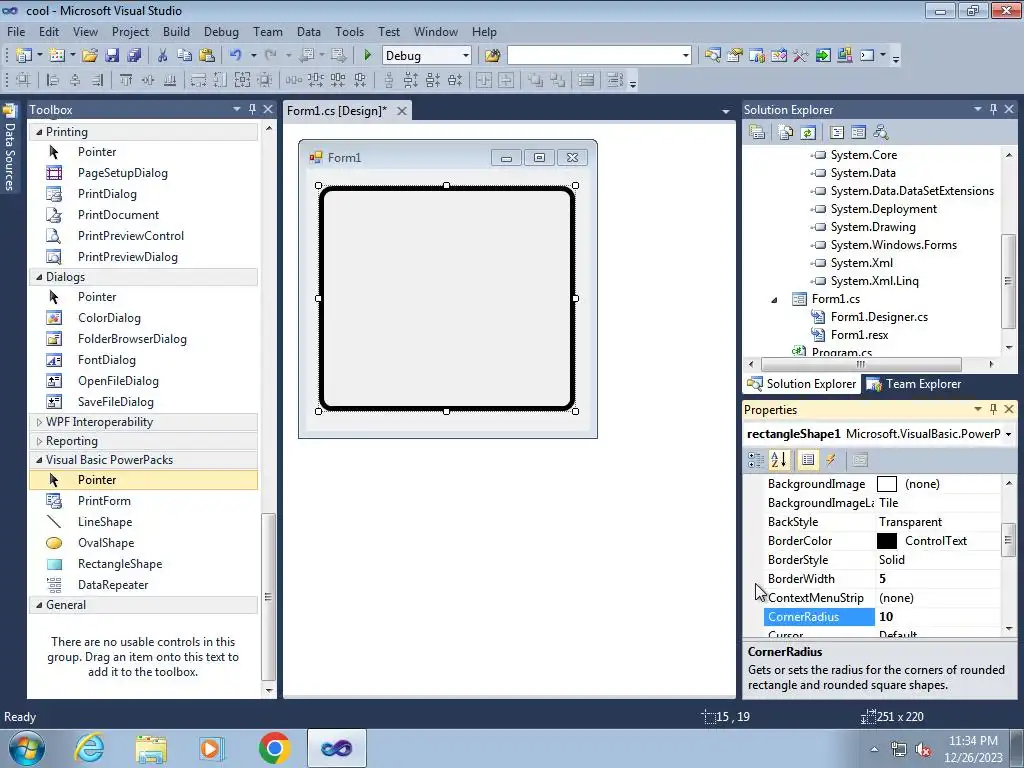Collapse the Printing toolbox group
The height and width of the screenshot is (768, 1024).
click(39, 132)
